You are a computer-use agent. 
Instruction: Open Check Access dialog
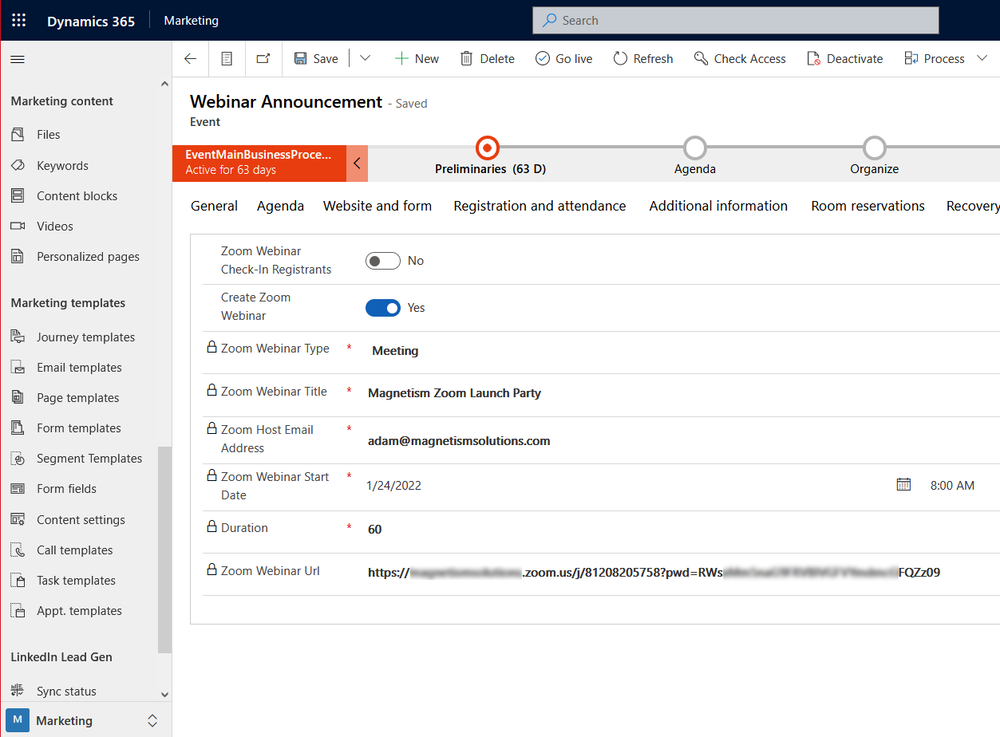(740, 59)
